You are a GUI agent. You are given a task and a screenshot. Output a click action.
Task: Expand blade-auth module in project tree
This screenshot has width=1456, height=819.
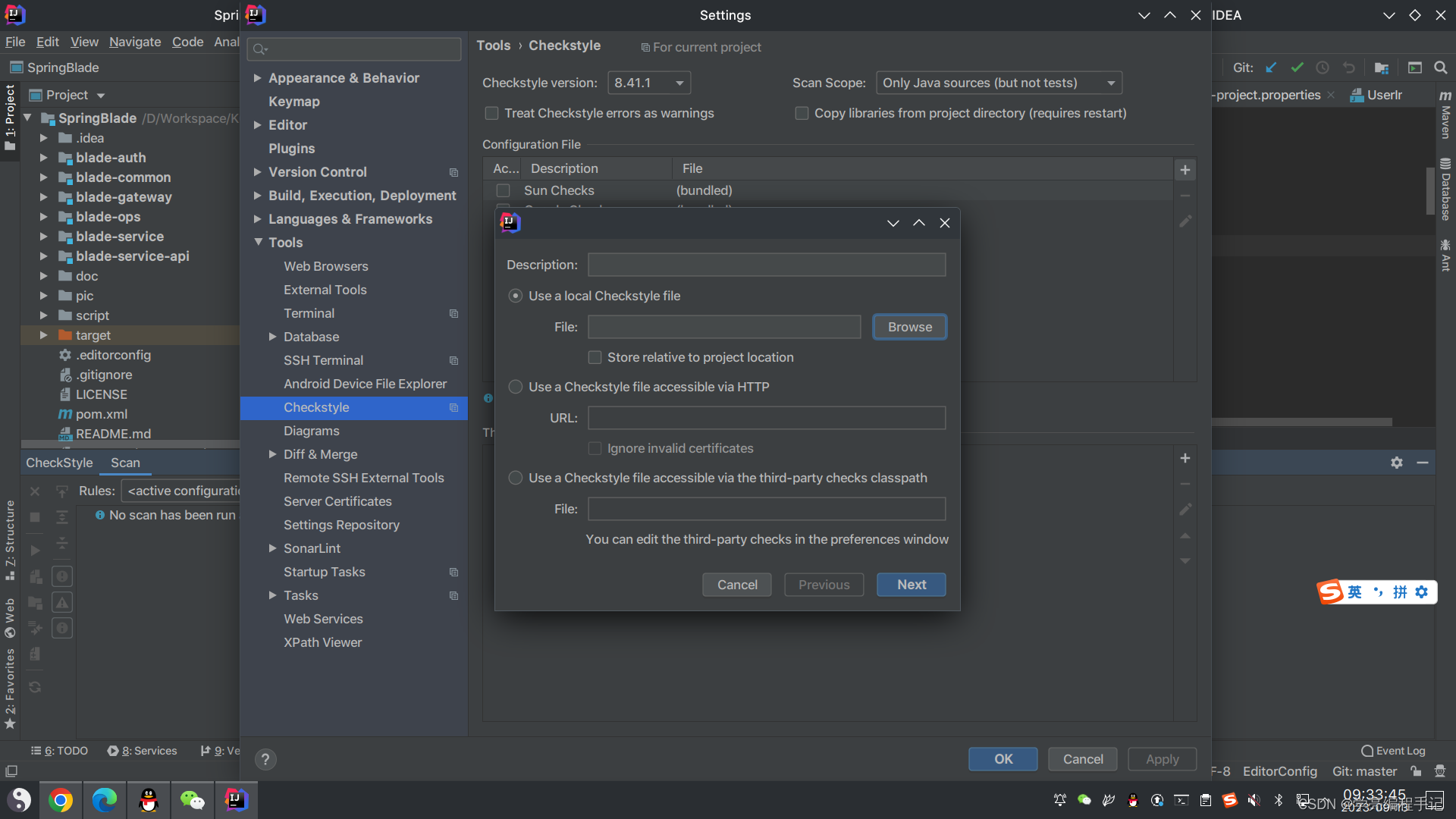(x=43, y=158)
